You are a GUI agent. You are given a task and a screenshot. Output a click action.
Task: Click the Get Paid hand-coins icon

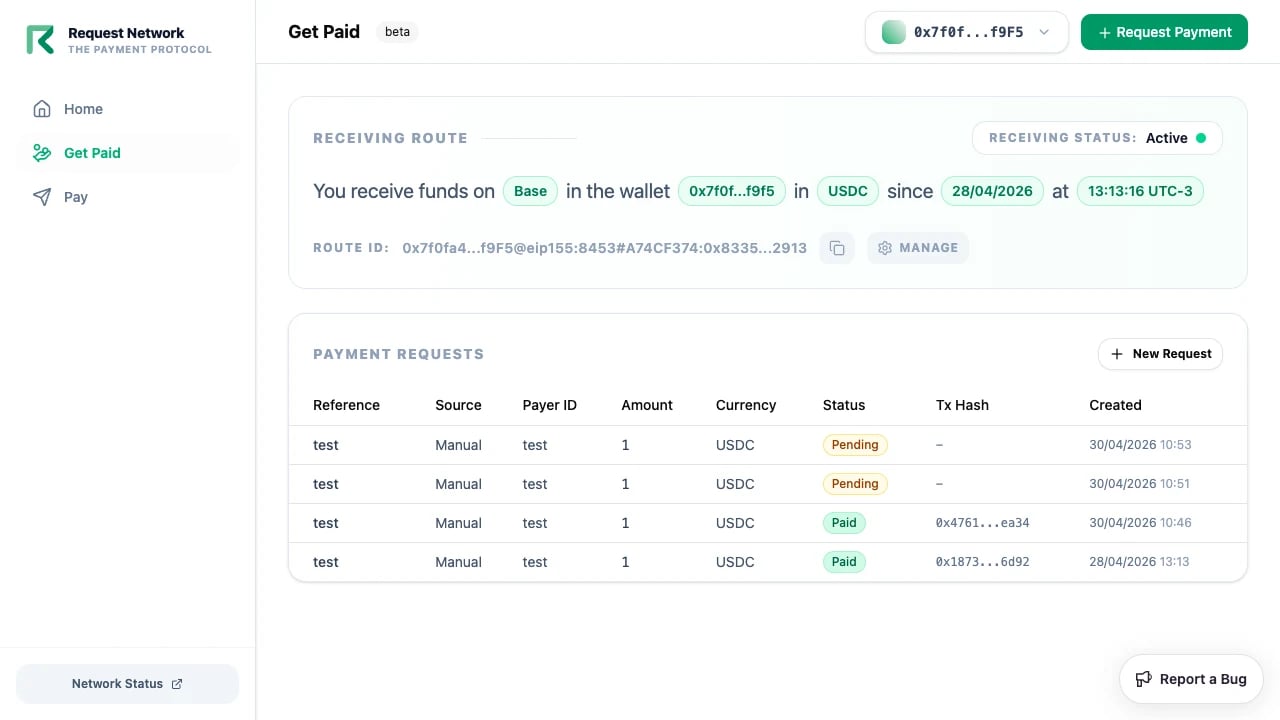[42, 153]
